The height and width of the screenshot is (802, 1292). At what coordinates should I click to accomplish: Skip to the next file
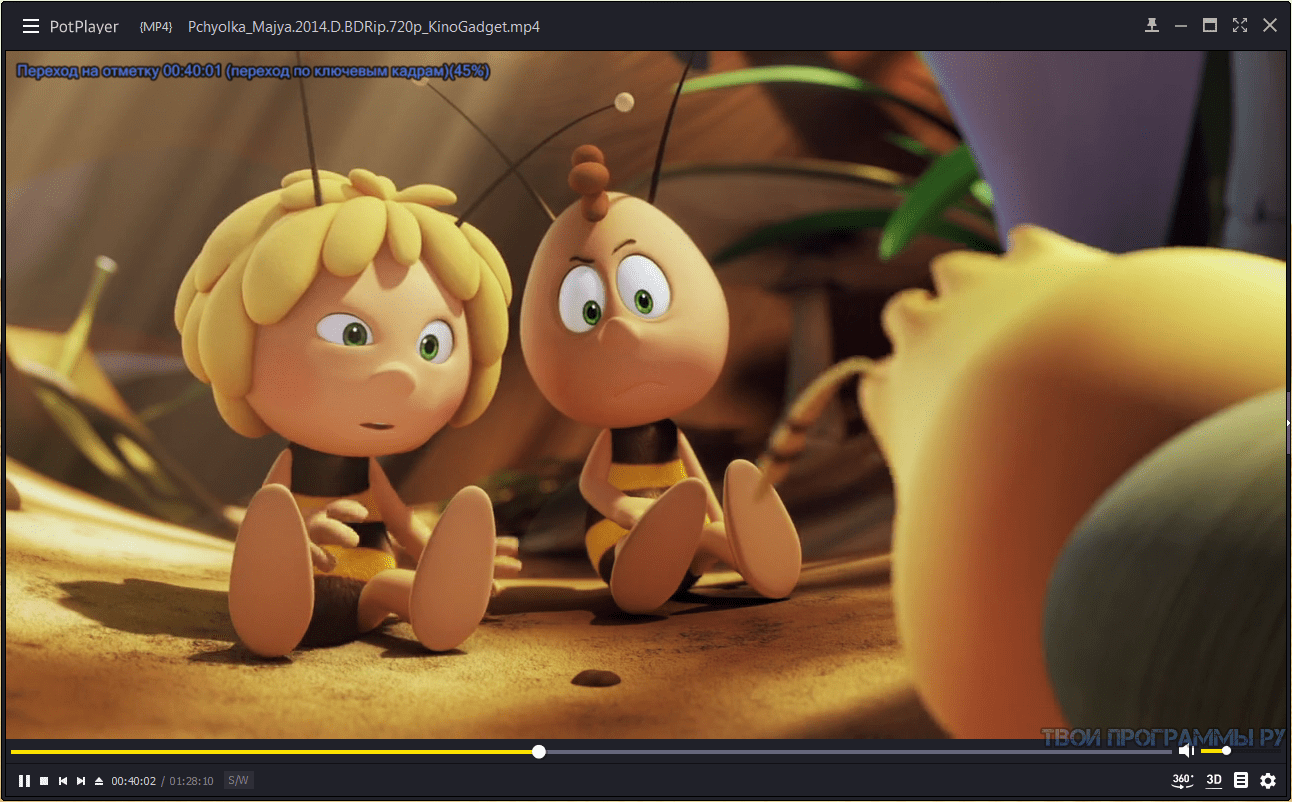pyautogui.click(x=81, y=780)
